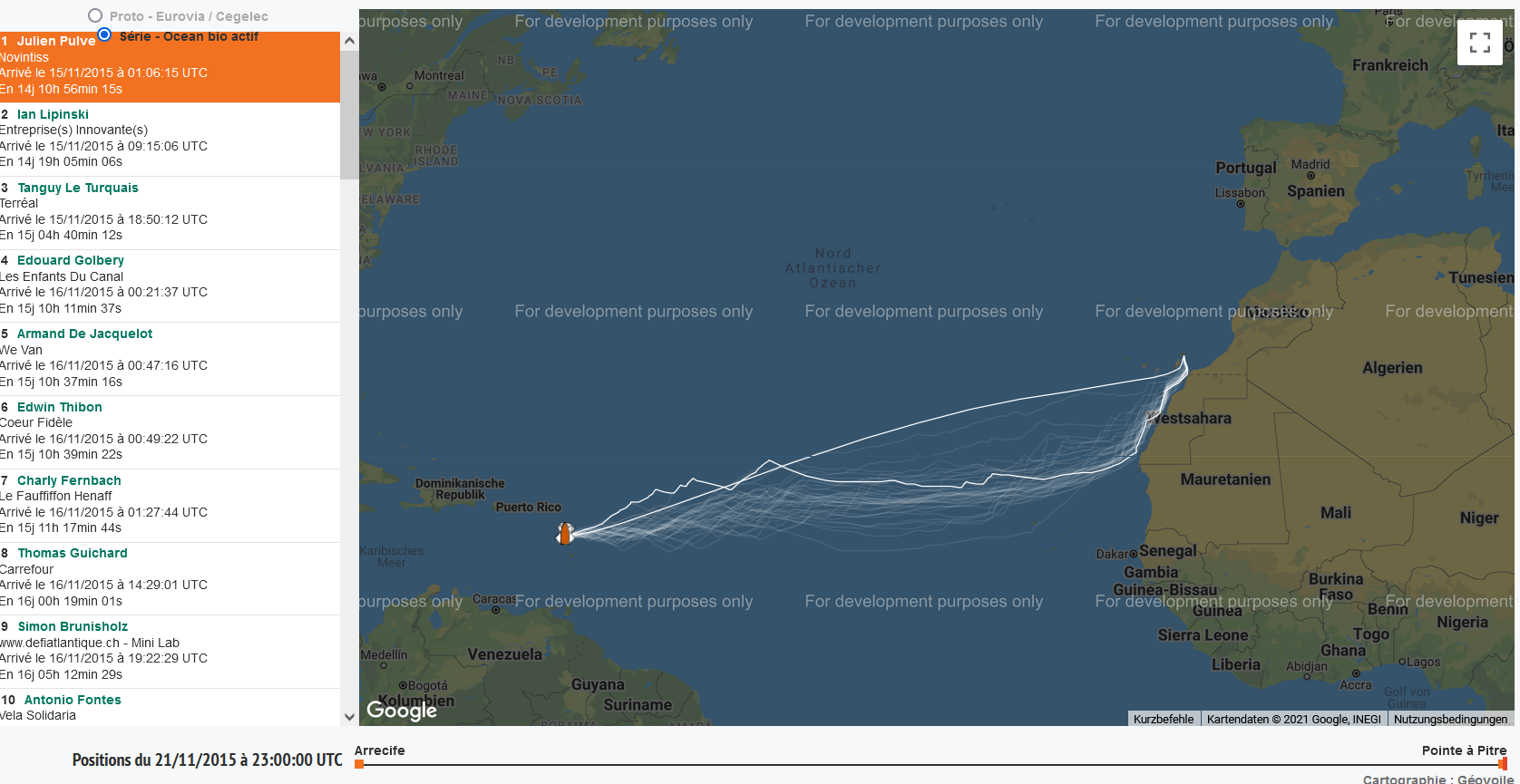Click Kartendaten © 2021 Google, INEGI attribution
Viewport: 1520px width, 784px height.
(1293, 719)
